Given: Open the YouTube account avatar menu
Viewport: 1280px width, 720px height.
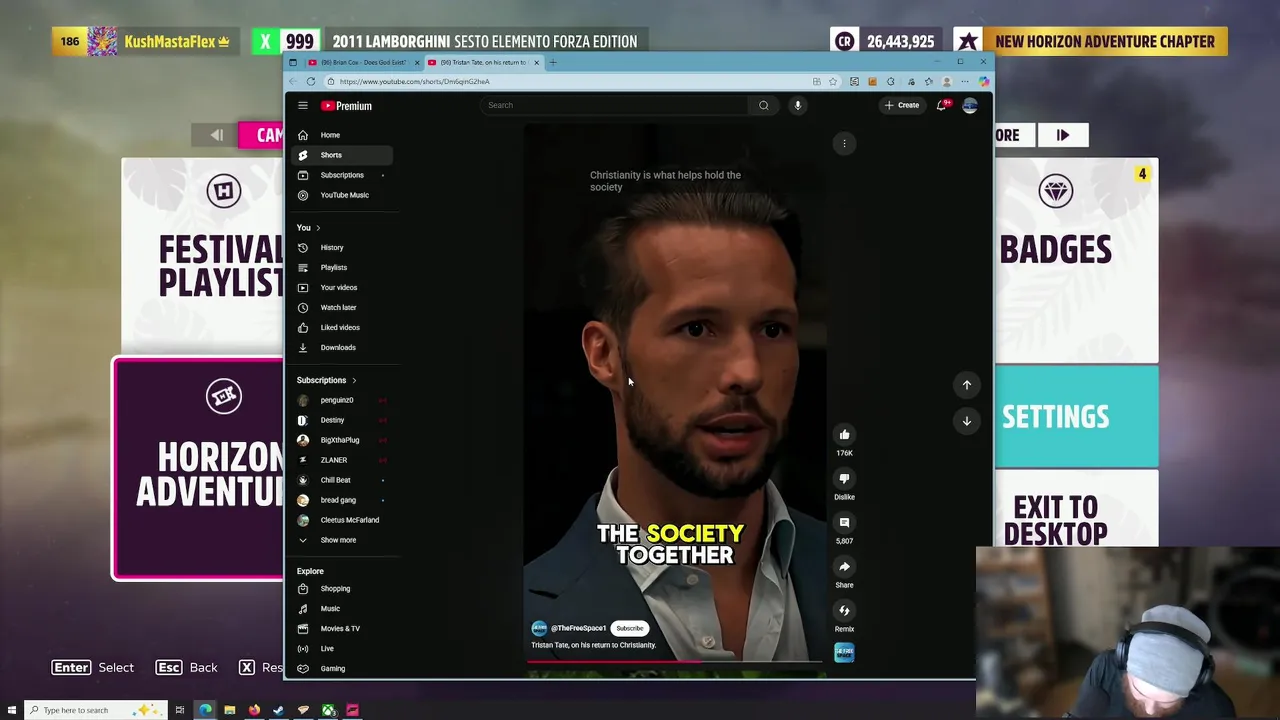Looking at the screenshot, I should pyautogui.click(x=970, y=105).
